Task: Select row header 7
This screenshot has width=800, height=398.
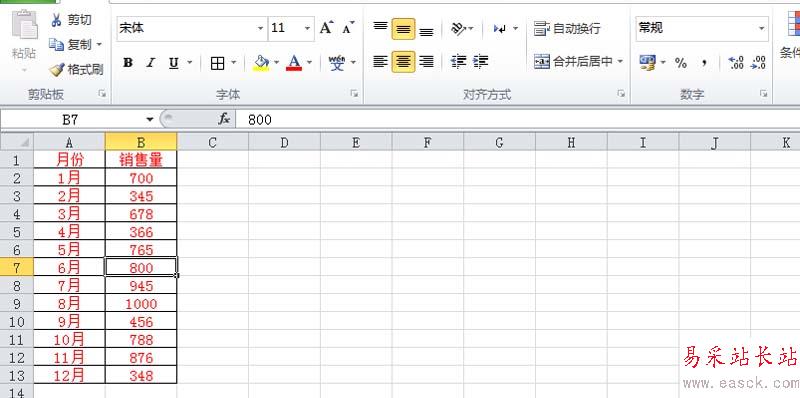Action: 17,267
